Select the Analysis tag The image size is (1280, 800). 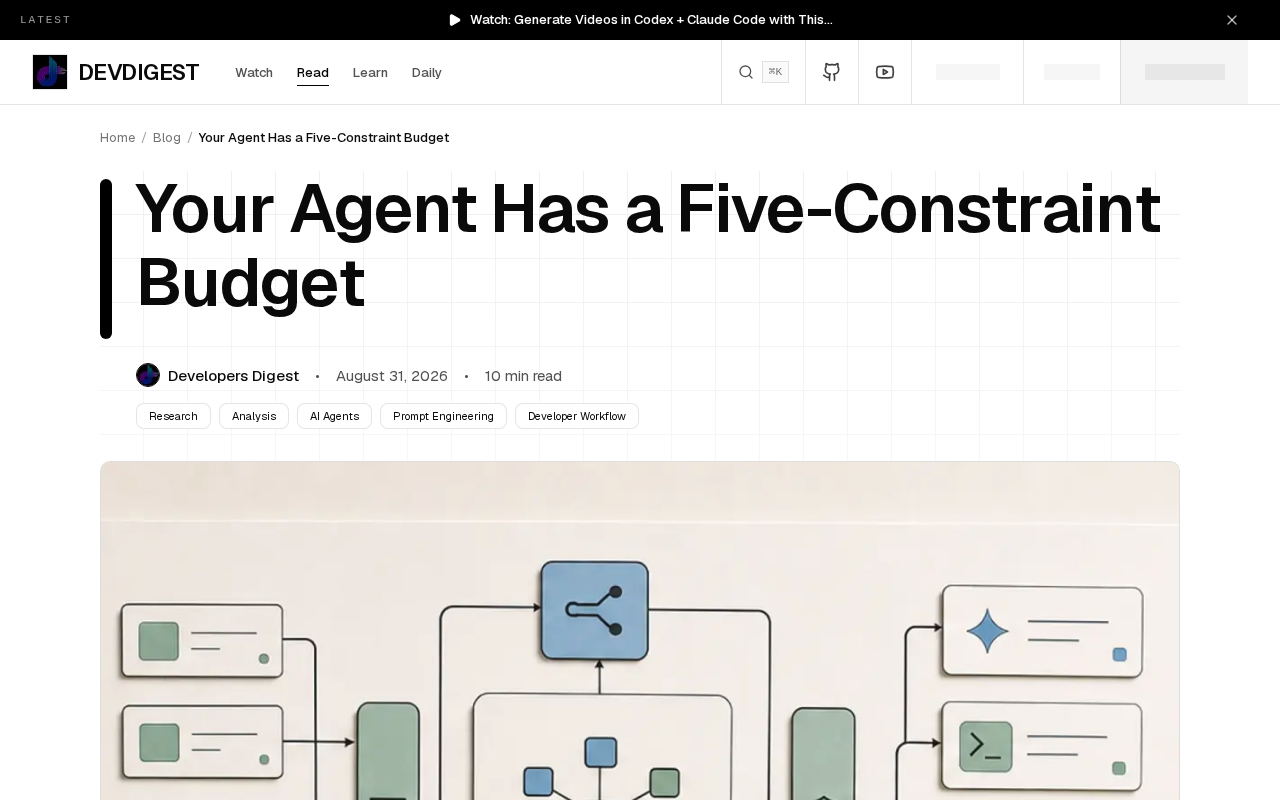pyautogui.click(x=254, y=416)
